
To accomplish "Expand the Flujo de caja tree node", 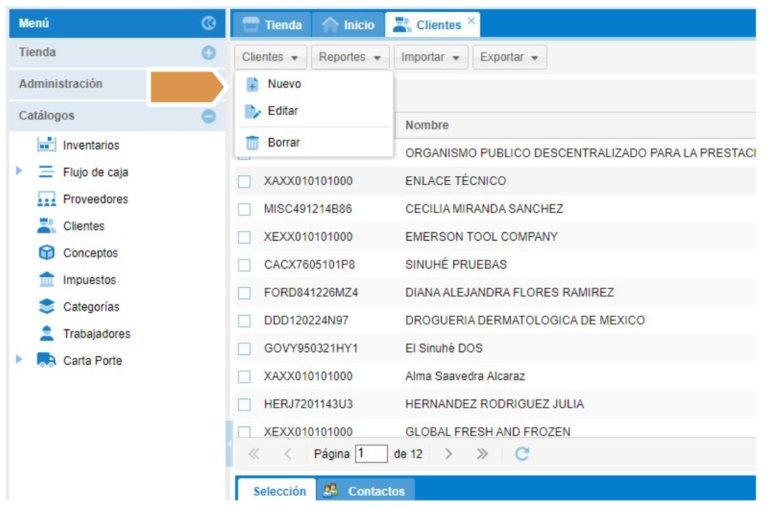I will tap(19, 172).
